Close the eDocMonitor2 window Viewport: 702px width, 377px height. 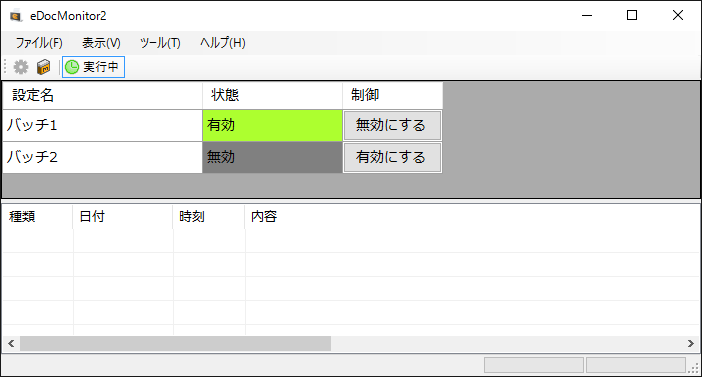pos(678,16)
